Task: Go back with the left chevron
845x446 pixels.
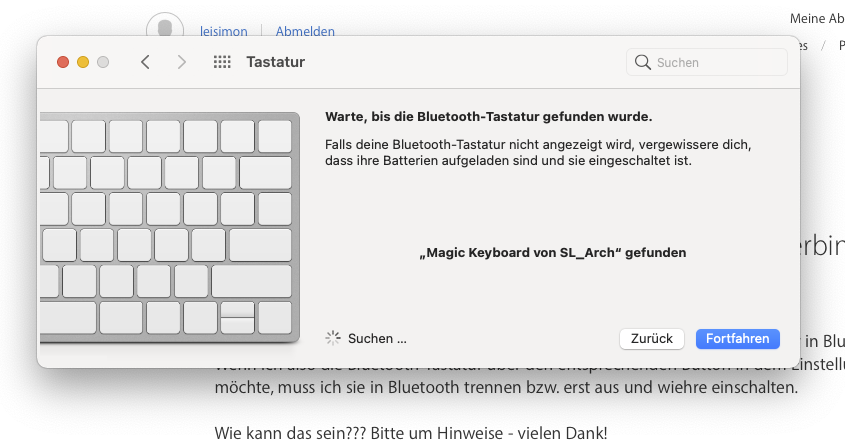Action: [x=145, y=62]
